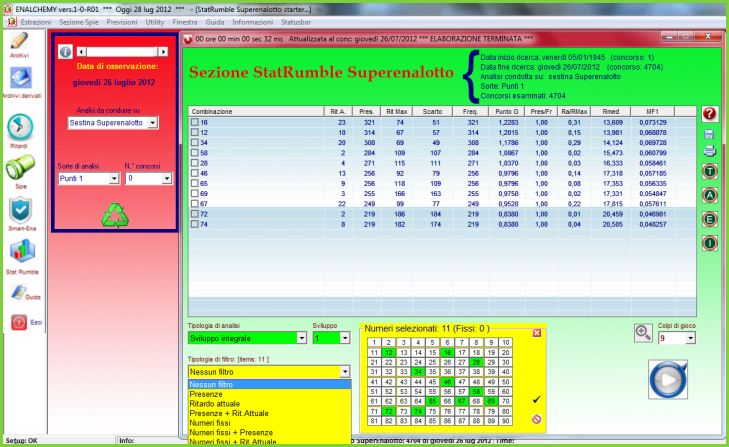Open the N. concorsi dropdown
The height and width of the screenshot is (447, 729).
(166, 179)
